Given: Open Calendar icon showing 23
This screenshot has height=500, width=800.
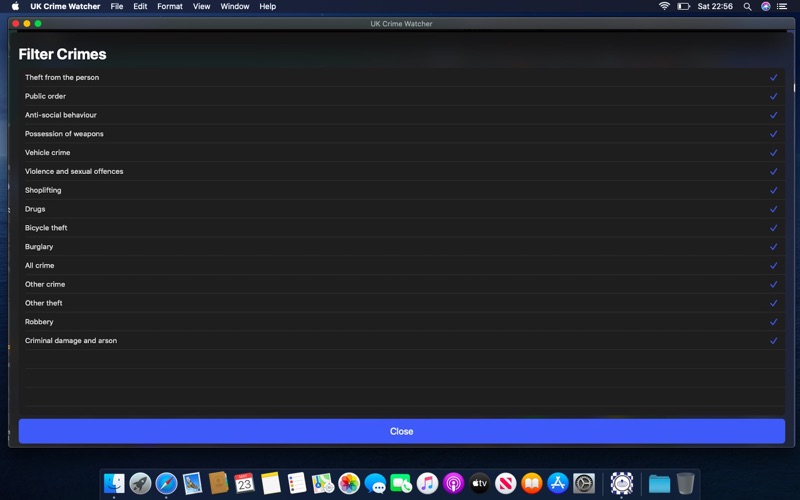Looking at the screenshot, I should point(244,483).
